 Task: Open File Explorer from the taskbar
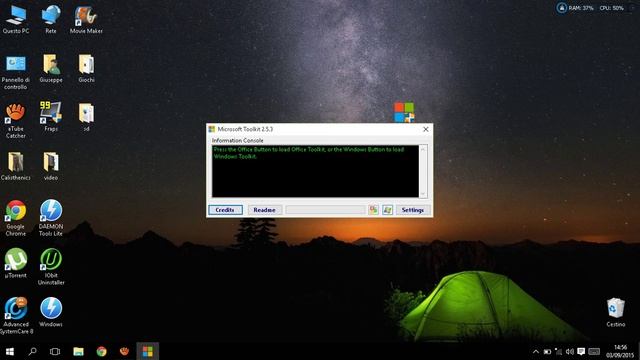coord(78,351)
